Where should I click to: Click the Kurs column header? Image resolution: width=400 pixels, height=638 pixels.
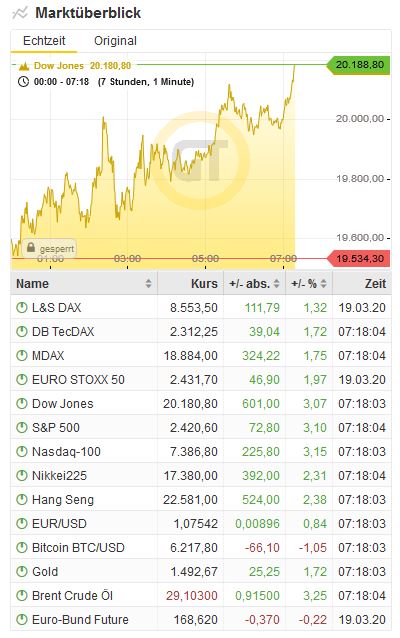(x=204, y=284)
